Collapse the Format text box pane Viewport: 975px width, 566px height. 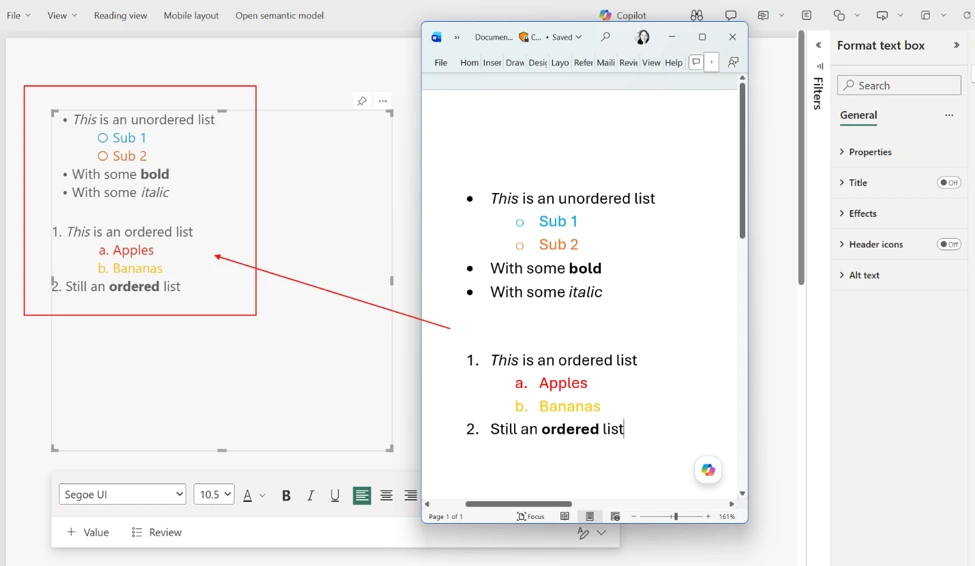click(956, 45)
